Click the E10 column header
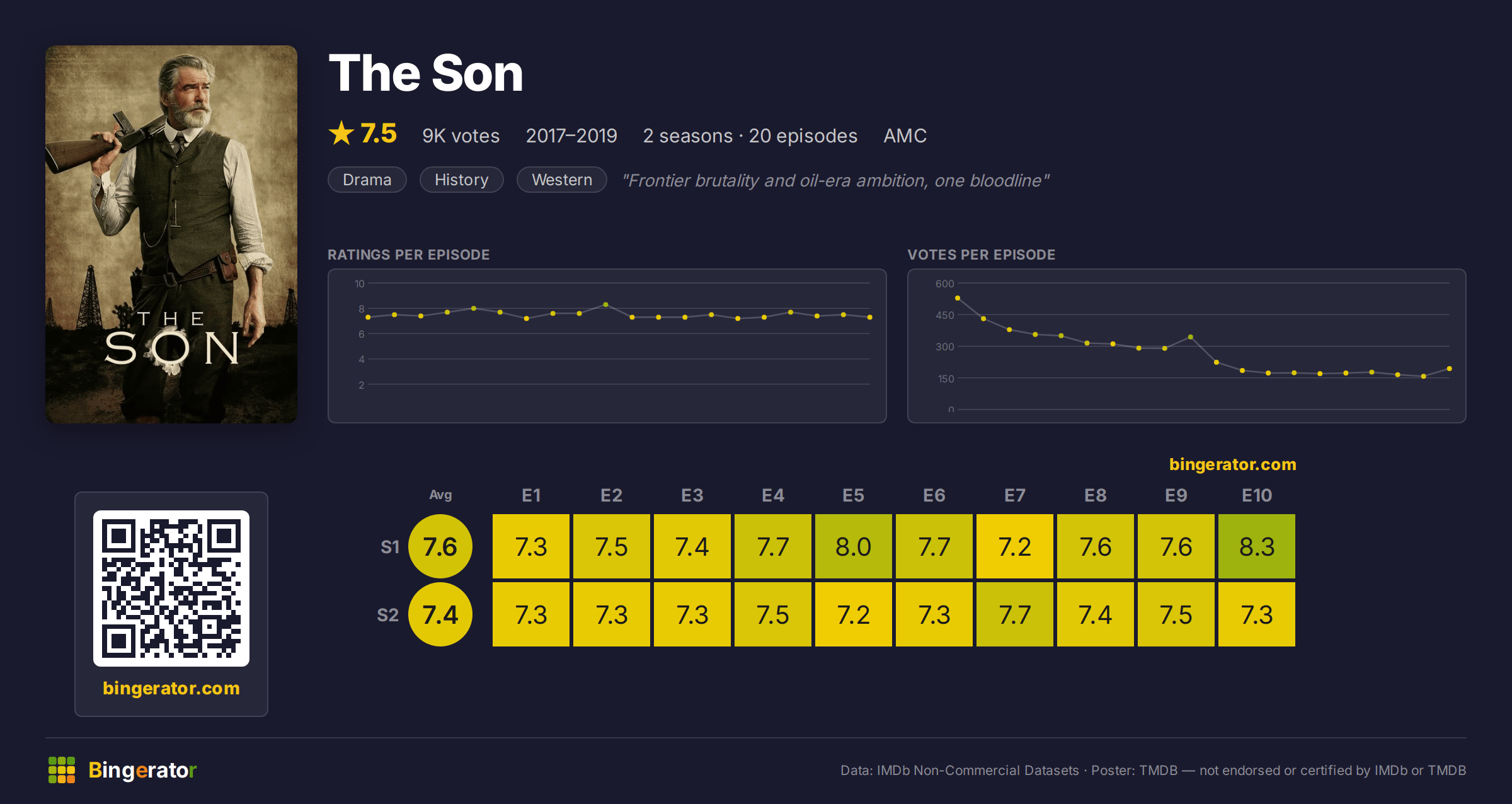Viewport: 1512px width, 804px height. pos(1257,495)
